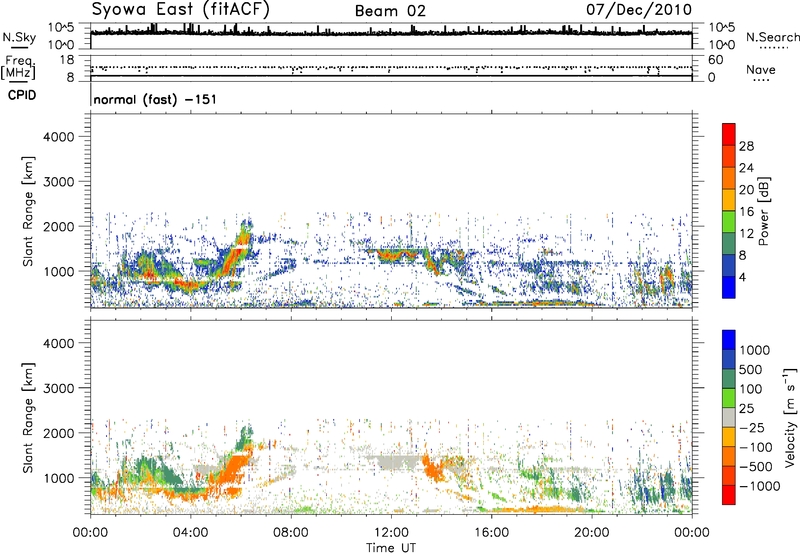The image size is (800, 554).
Task: Select the "Freq. [MHz]" axis label
Action: click(19, 67)
